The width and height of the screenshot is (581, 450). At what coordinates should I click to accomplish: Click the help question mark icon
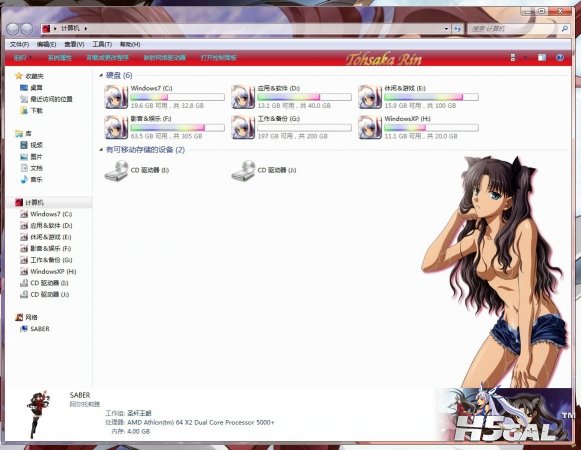click(x=560, y=57)
